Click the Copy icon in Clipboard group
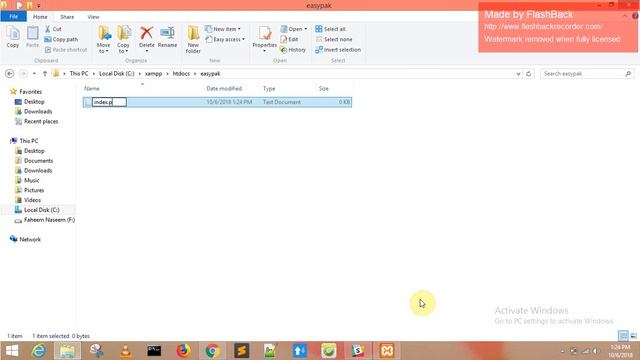Viewport: 640px width, 360px height. tap(13, 37)
